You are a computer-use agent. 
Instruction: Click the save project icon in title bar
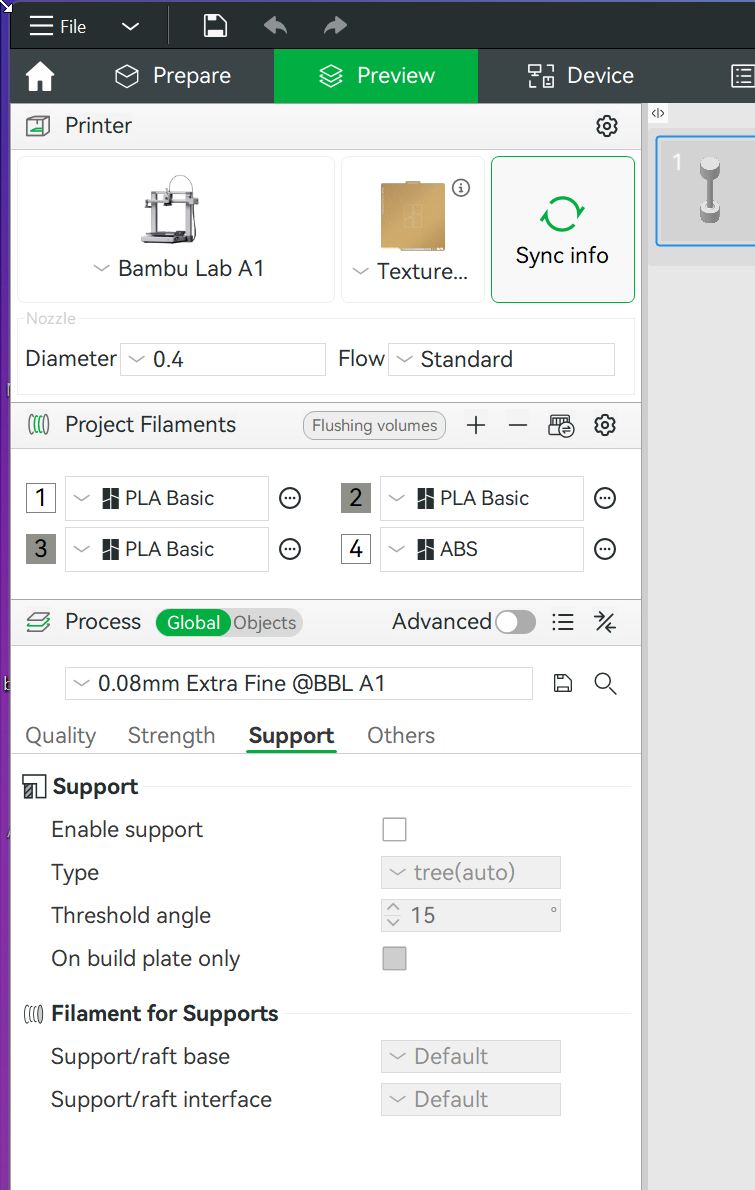[215, 26]
